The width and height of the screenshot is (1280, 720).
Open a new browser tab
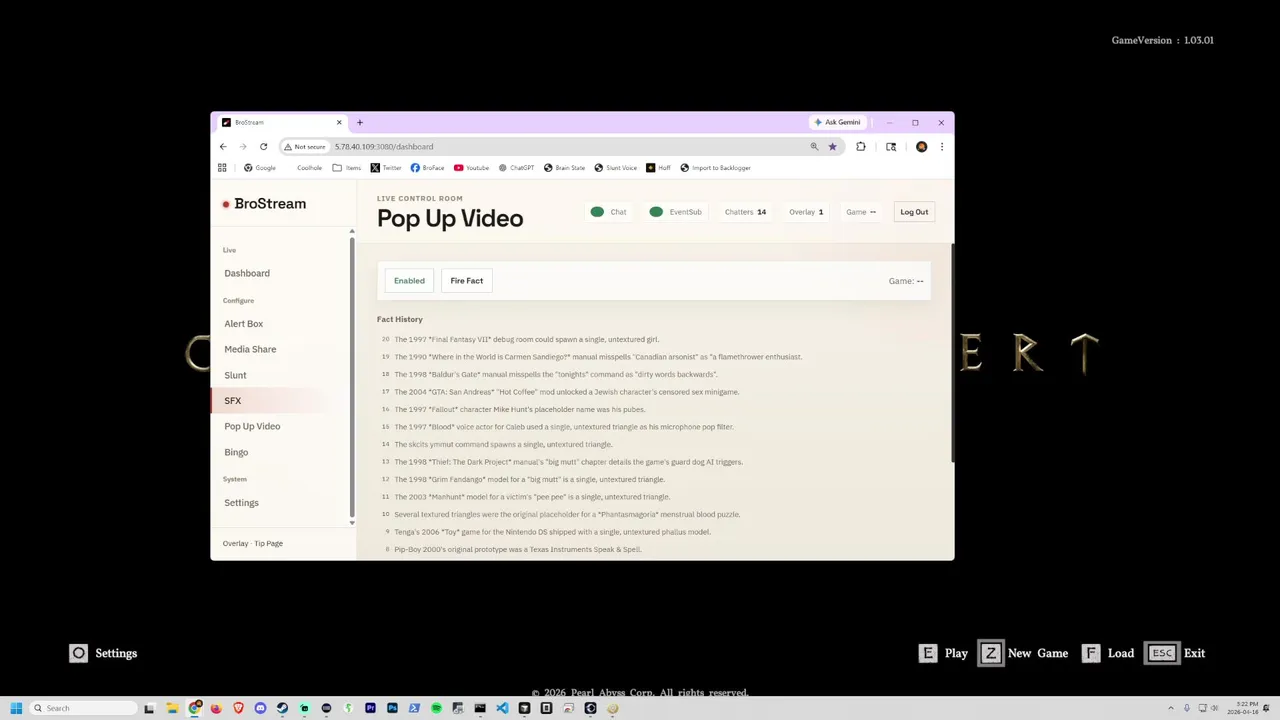point(360,122)
